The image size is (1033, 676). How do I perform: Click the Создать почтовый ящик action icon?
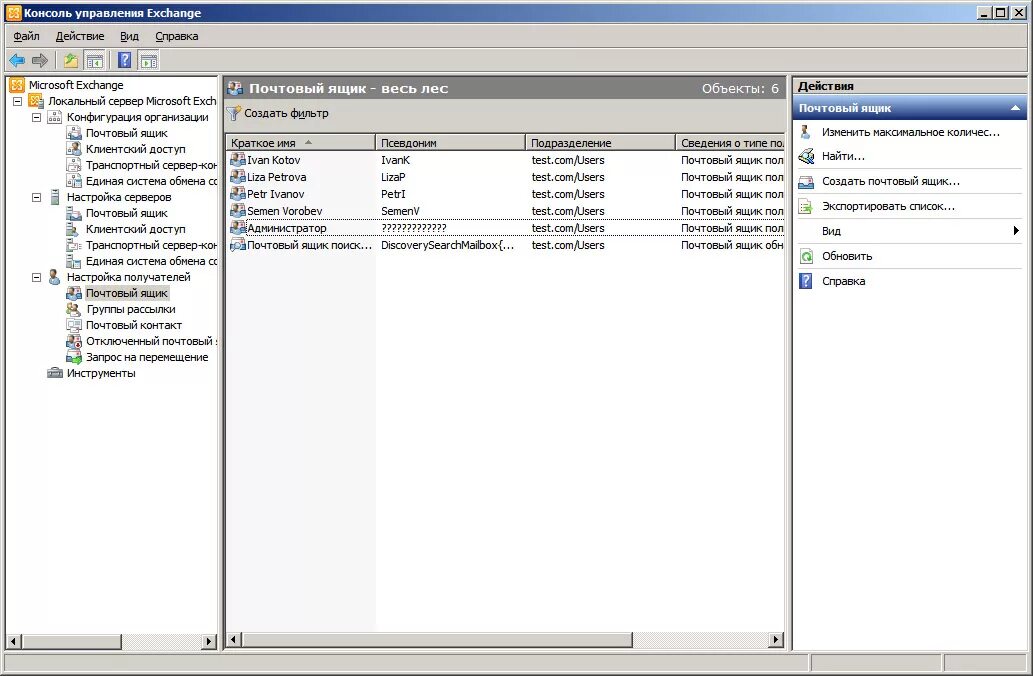806,181
